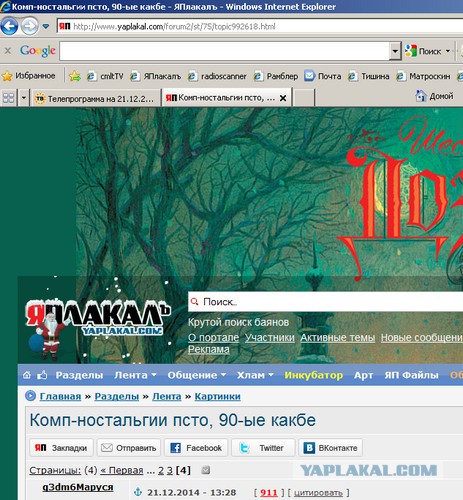Click the Домой home button
This screenshot has height=500, width=463.
434,96
